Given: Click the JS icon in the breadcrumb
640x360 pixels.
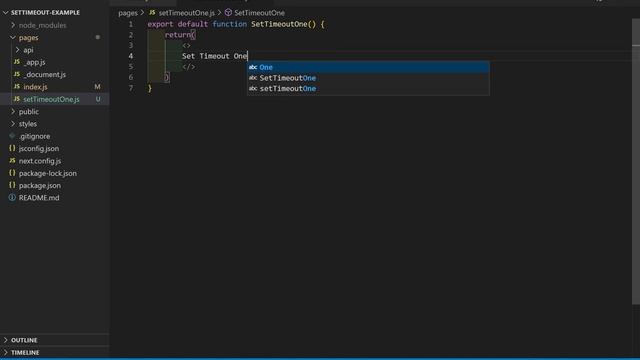Looking at the screenshot, I should coord(152,13).
